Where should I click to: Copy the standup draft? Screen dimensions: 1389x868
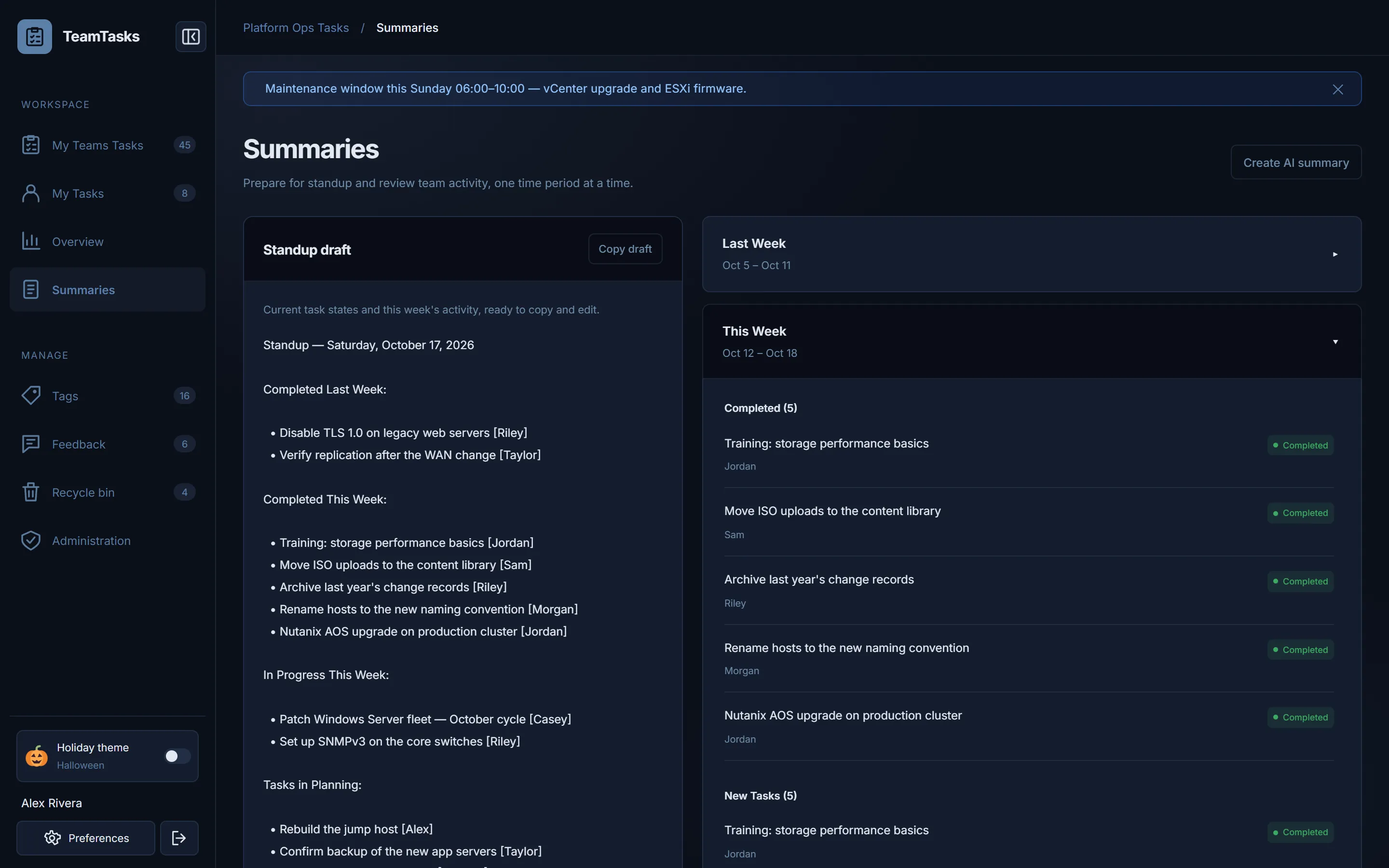(625, 248)
